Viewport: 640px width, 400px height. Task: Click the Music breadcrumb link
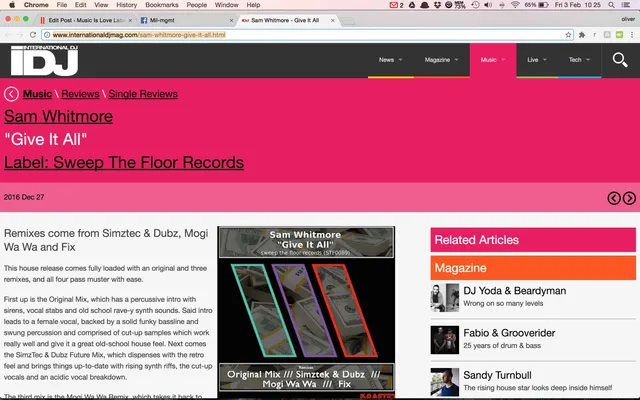(37, 94)
